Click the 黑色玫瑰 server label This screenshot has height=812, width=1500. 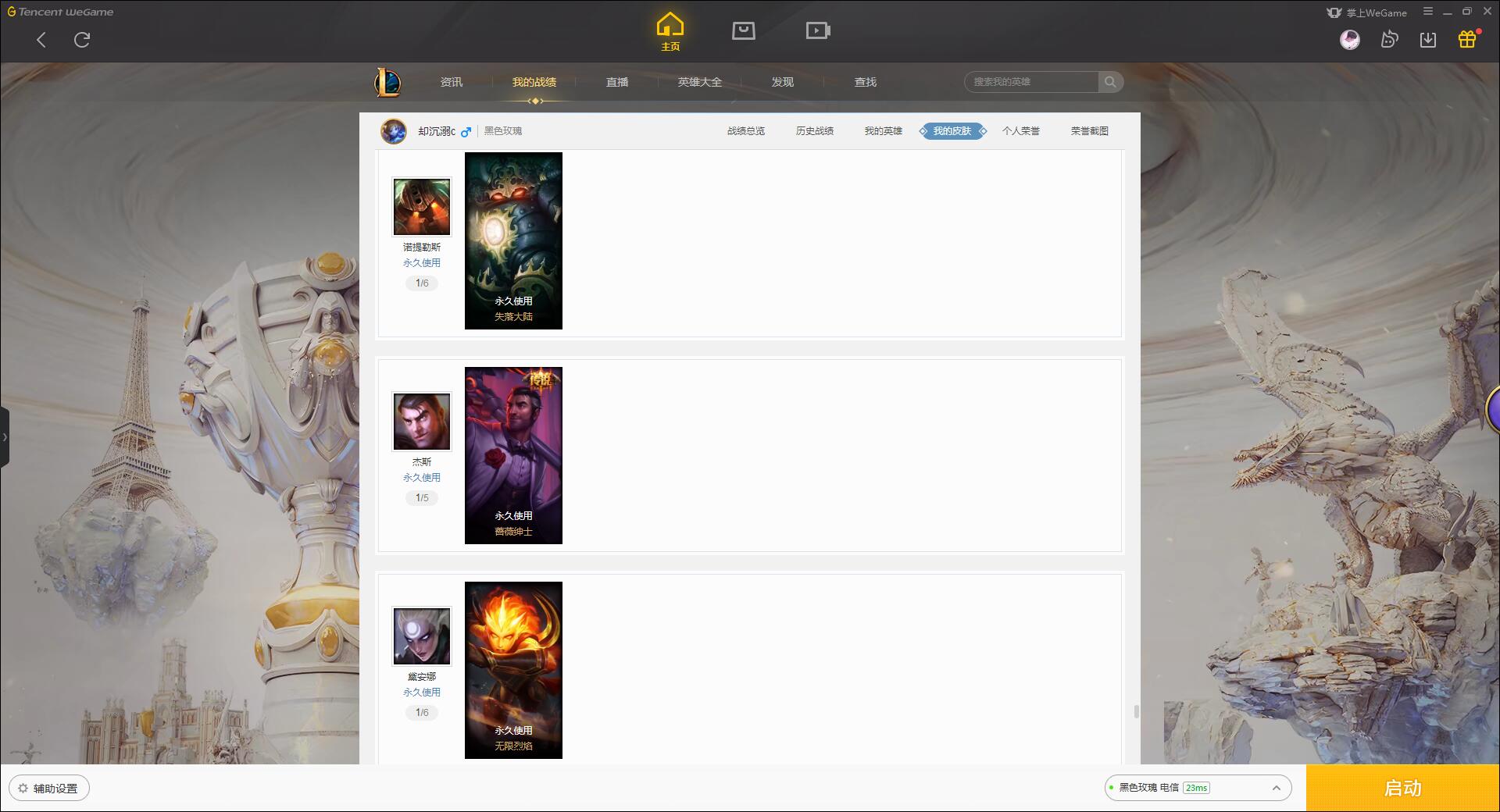pos(503,131)
